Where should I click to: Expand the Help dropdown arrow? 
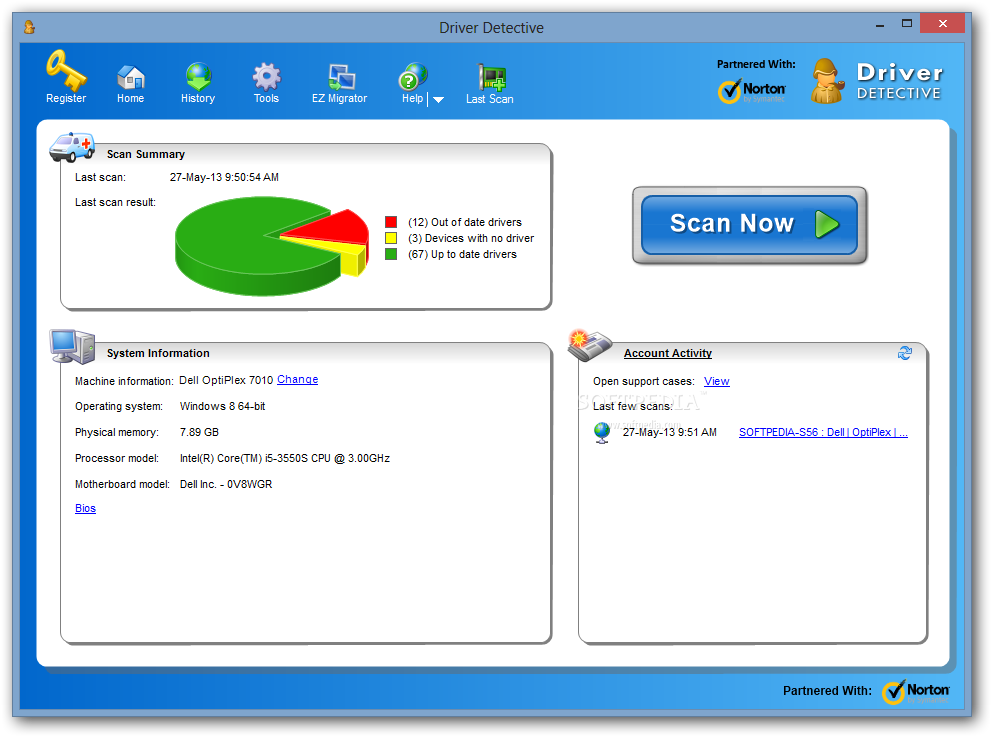click(x=438, y=100)
